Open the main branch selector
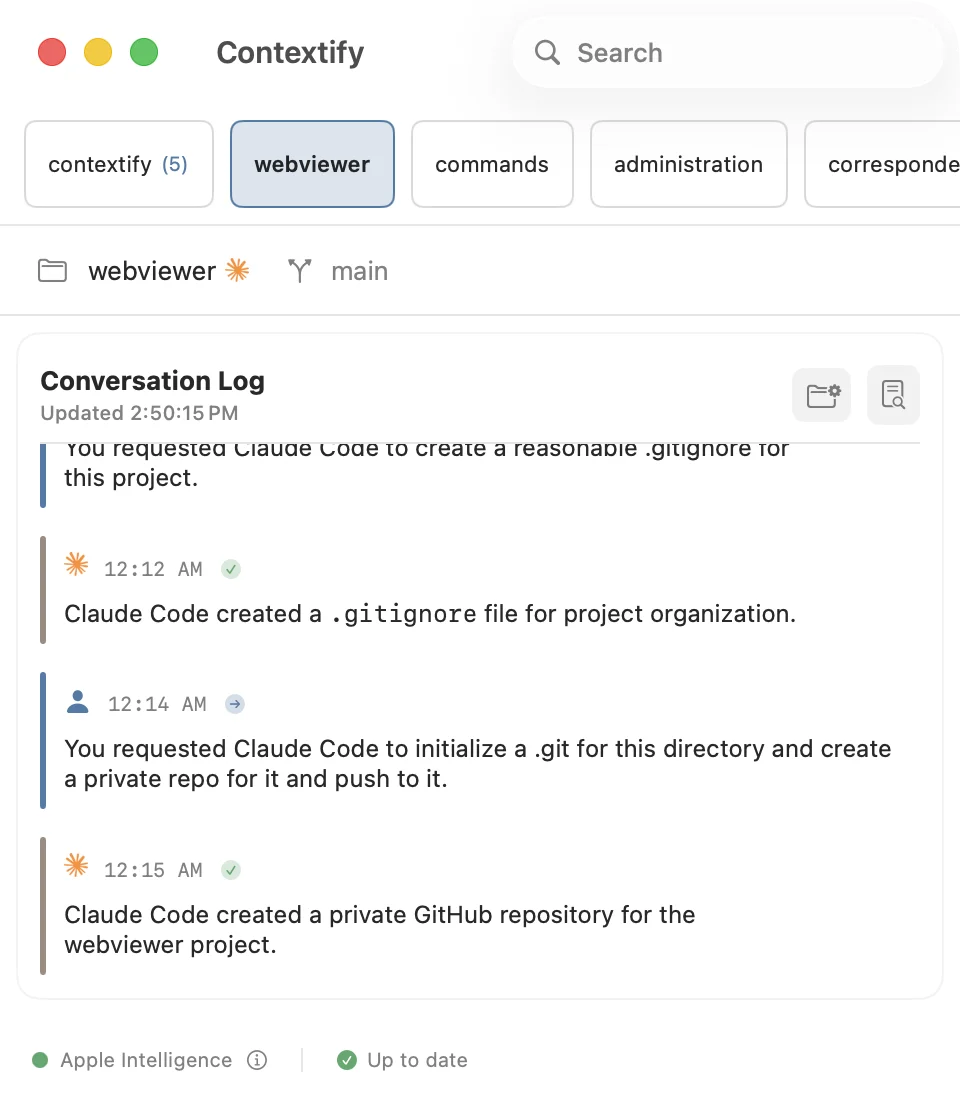960x1104 pixels. 359,270
